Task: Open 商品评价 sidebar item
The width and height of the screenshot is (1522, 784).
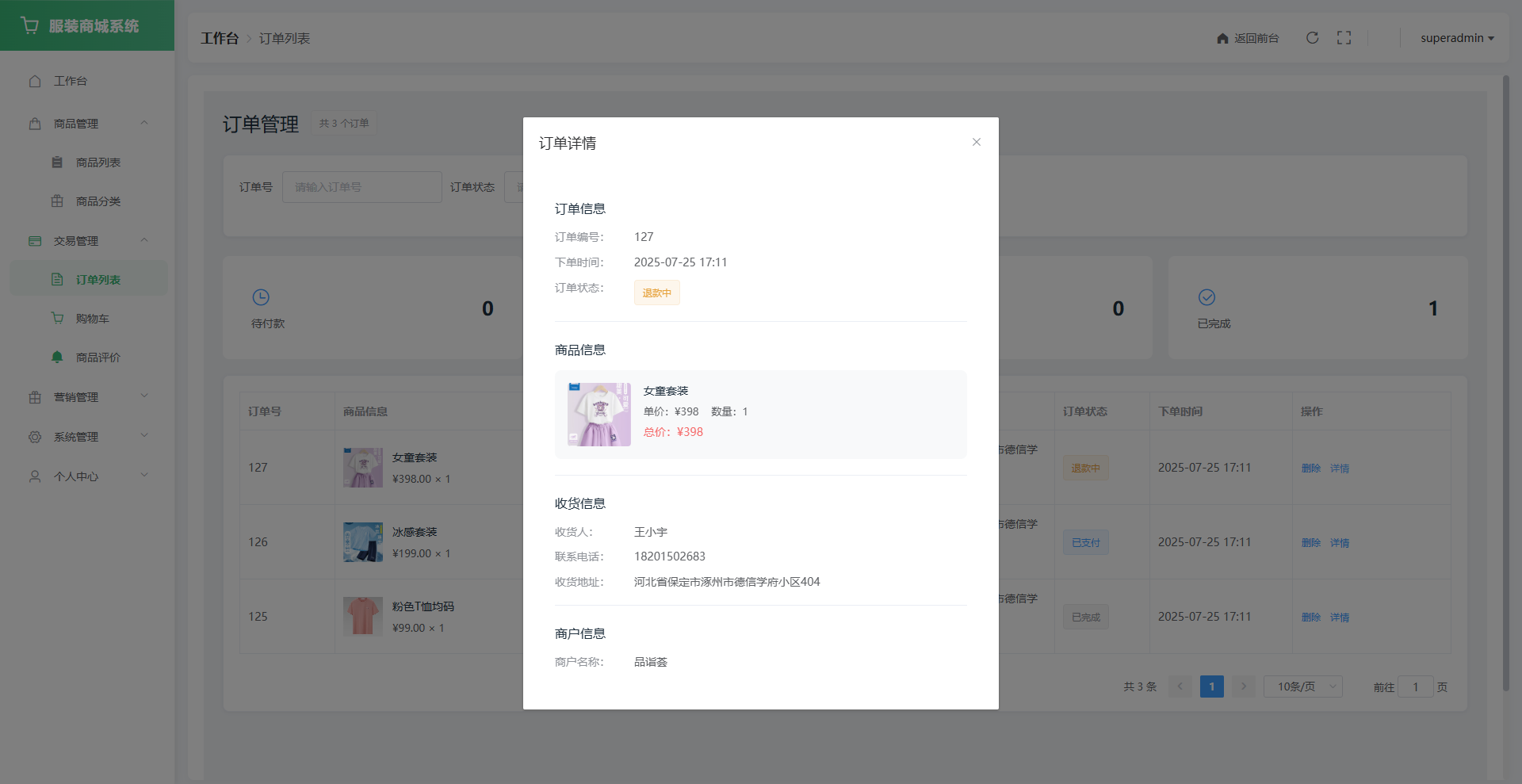Action: 98,358
